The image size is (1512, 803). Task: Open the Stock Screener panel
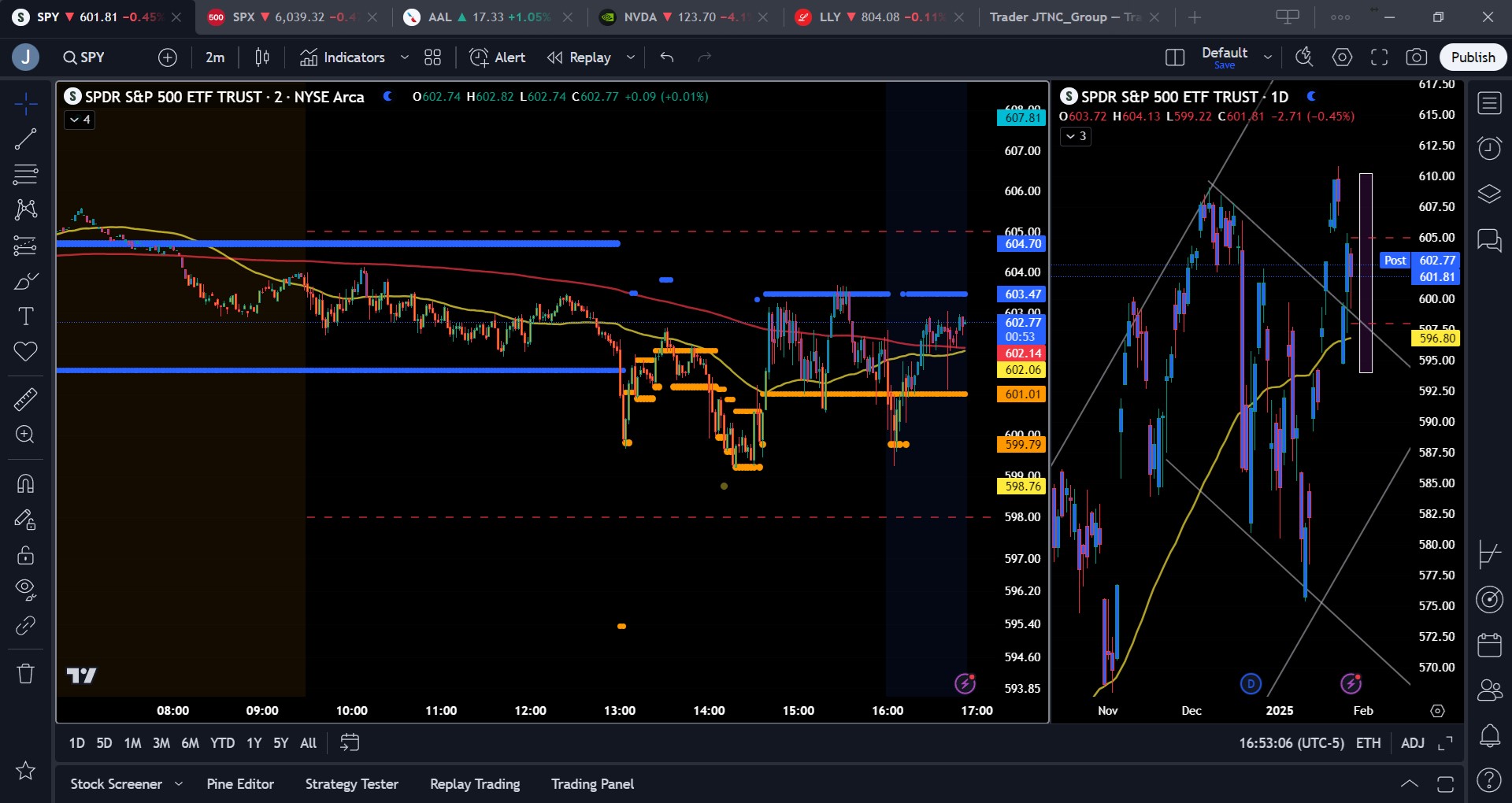[x=116, y=784]
